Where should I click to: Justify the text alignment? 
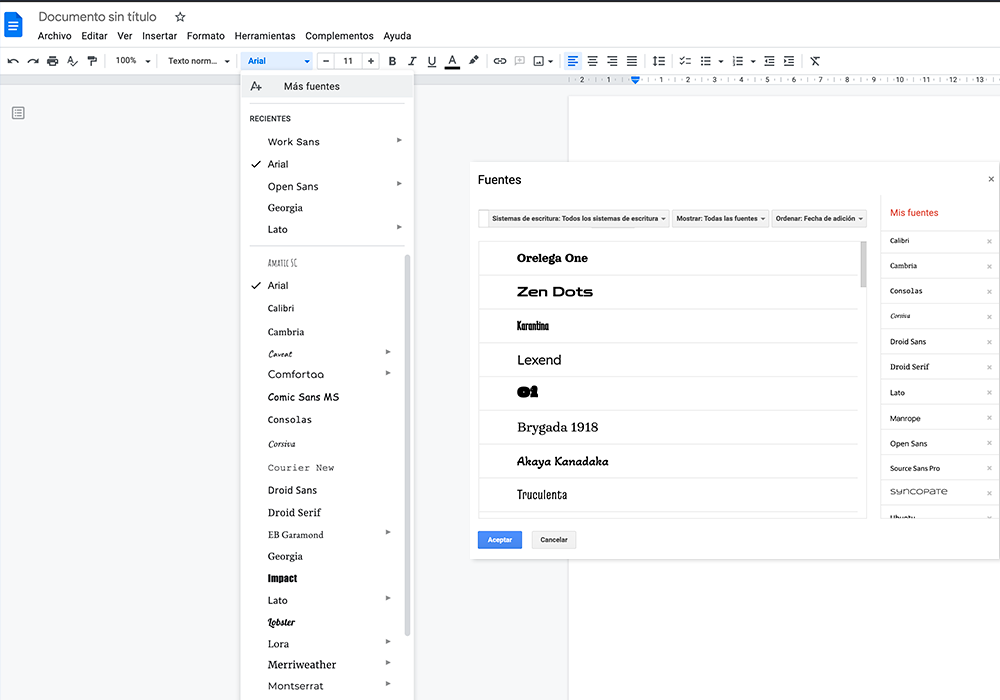click(631, 61)
